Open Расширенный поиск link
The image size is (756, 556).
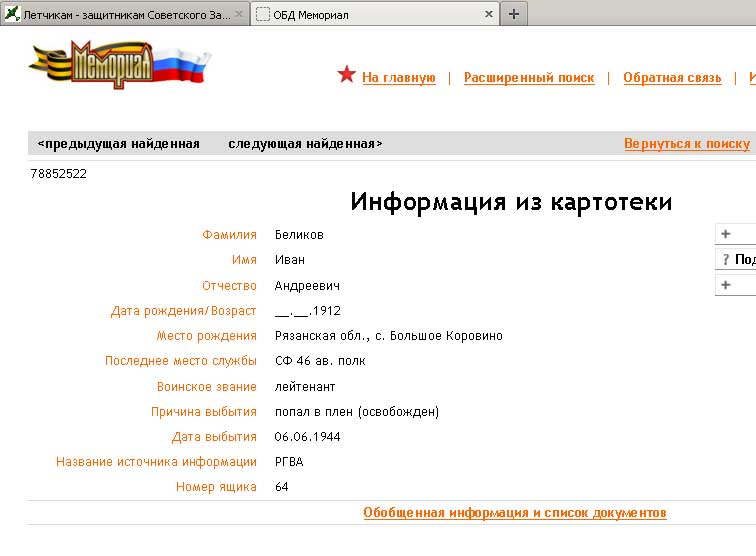(529, 78)
